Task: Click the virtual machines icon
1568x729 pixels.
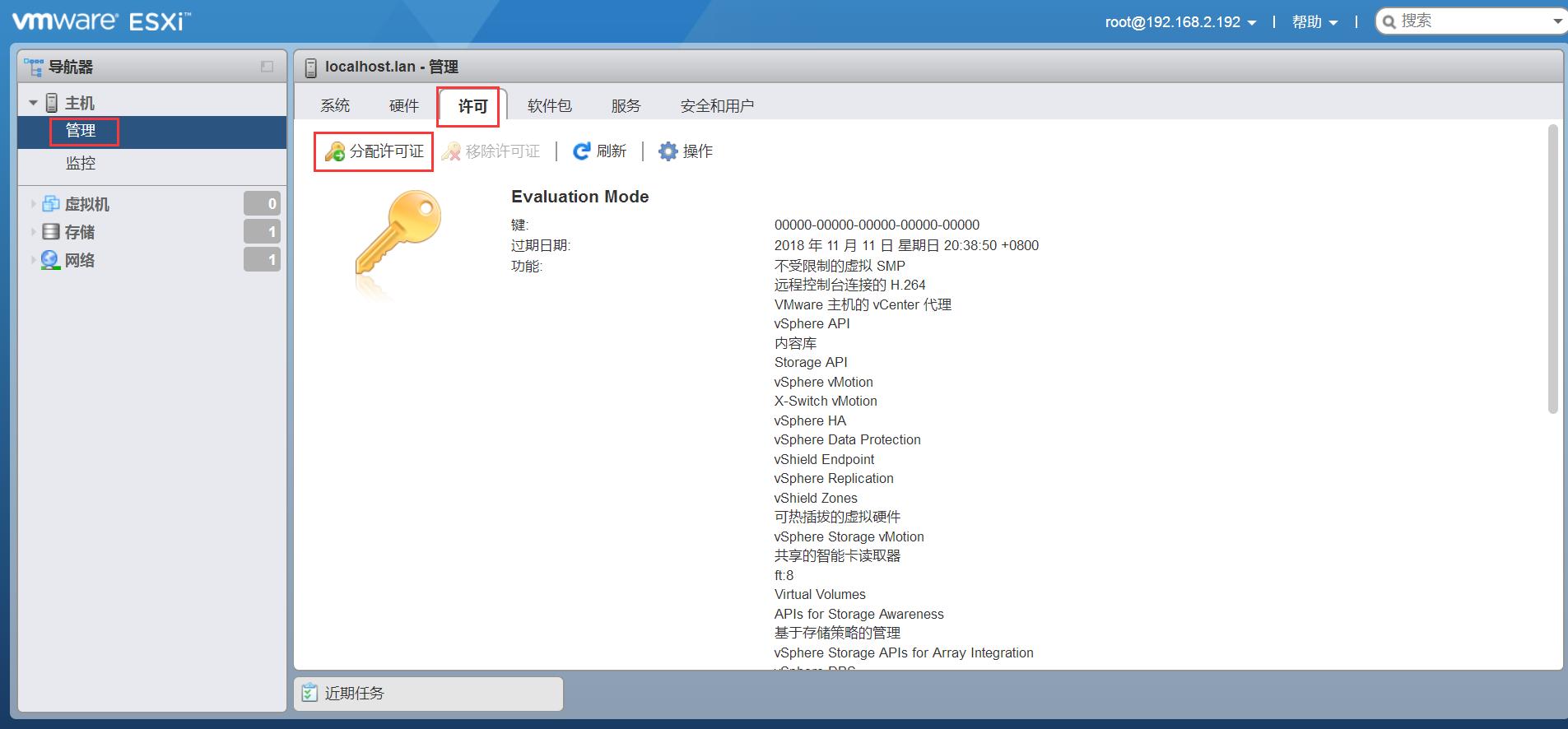Action: coord(51,203)
